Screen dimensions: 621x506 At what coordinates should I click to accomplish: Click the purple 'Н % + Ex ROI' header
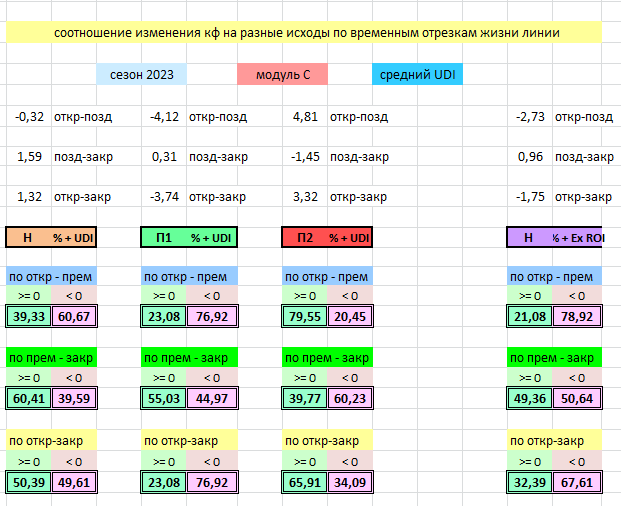pyautogui.click(x=554, y=238)
